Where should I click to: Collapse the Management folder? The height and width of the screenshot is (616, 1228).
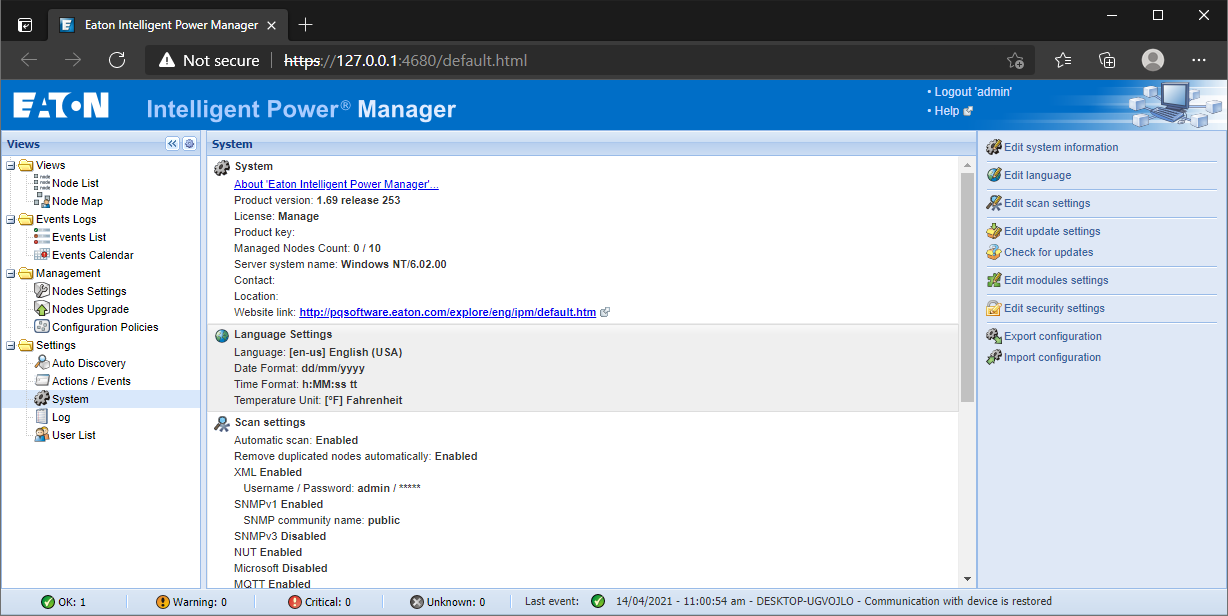coord(10,273)
